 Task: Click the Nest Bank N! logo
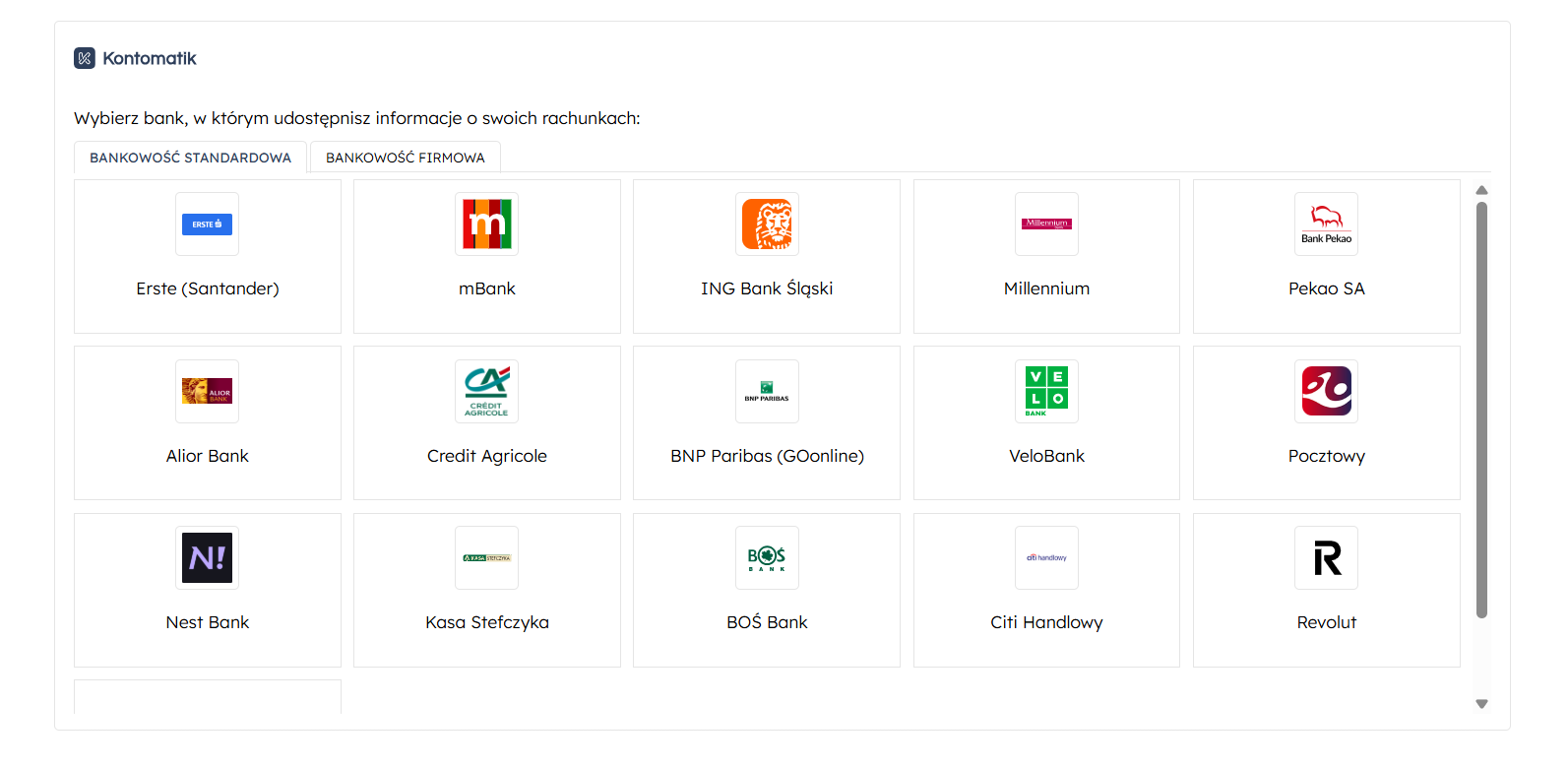click(x=208, y=557)
